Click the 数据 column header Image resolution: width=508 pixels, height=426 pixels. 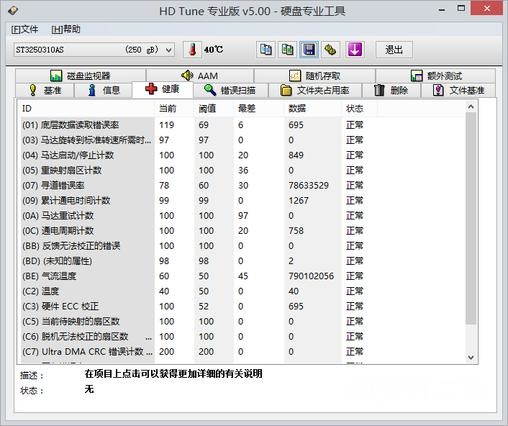pos(313,108)
